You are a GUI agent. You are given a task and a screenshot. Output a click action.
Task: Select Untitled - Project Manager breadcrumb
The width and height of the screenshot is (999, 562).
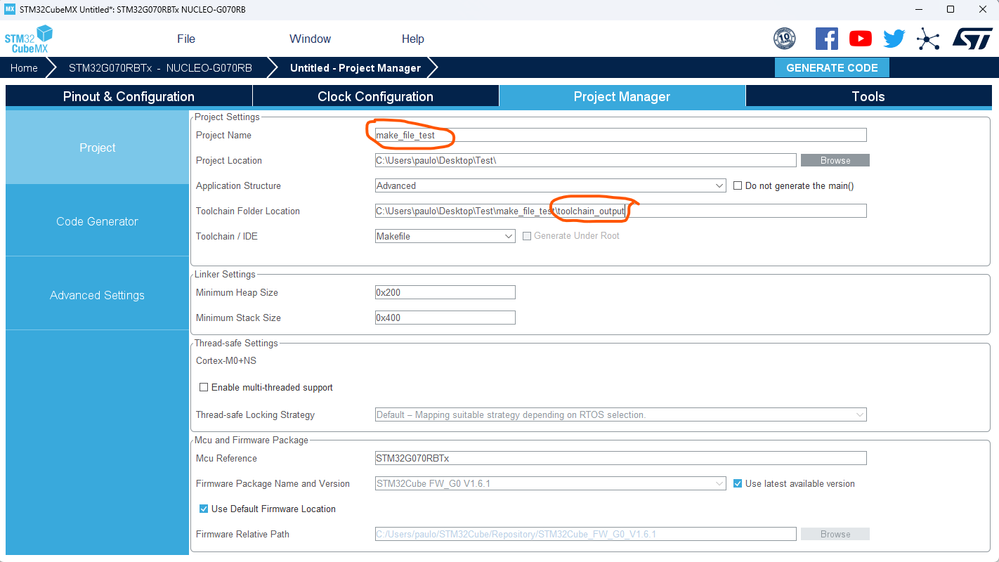pos(355,68)
